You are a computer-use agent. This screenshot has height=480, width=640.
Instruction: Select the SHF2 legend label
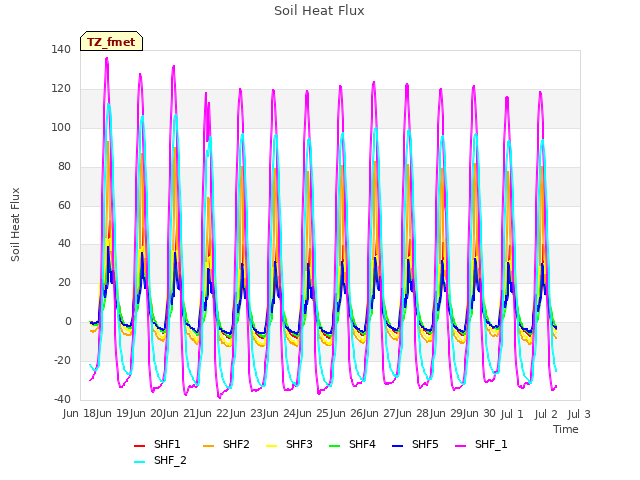(x=236, y=444)
